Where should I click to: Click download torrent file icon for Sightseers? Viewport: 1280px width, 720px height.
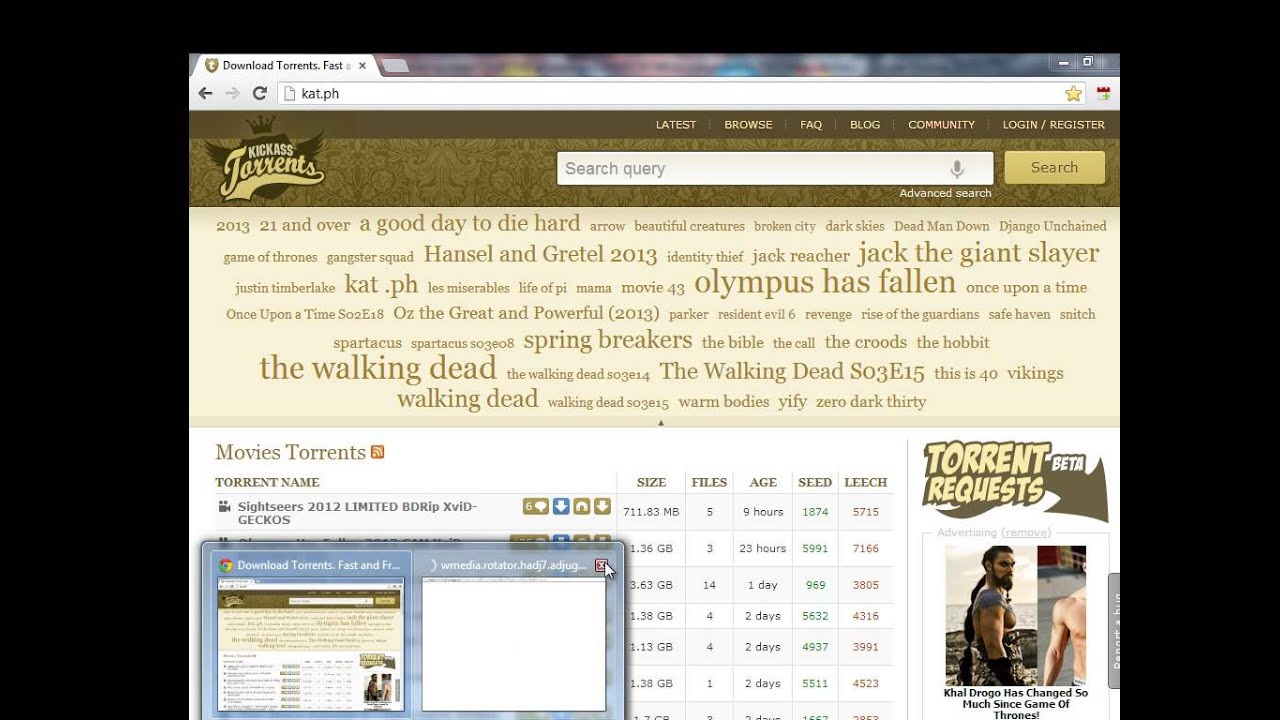click(602, 507)
